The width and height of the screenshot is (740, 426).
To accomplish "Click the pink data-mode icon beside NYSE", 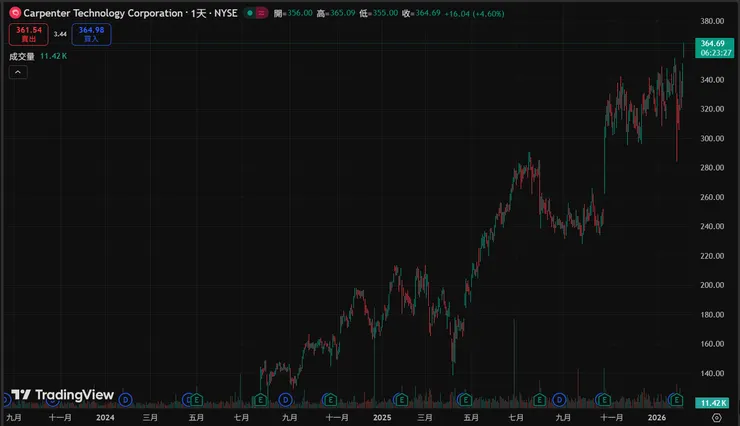I will (x=261, y=13).
